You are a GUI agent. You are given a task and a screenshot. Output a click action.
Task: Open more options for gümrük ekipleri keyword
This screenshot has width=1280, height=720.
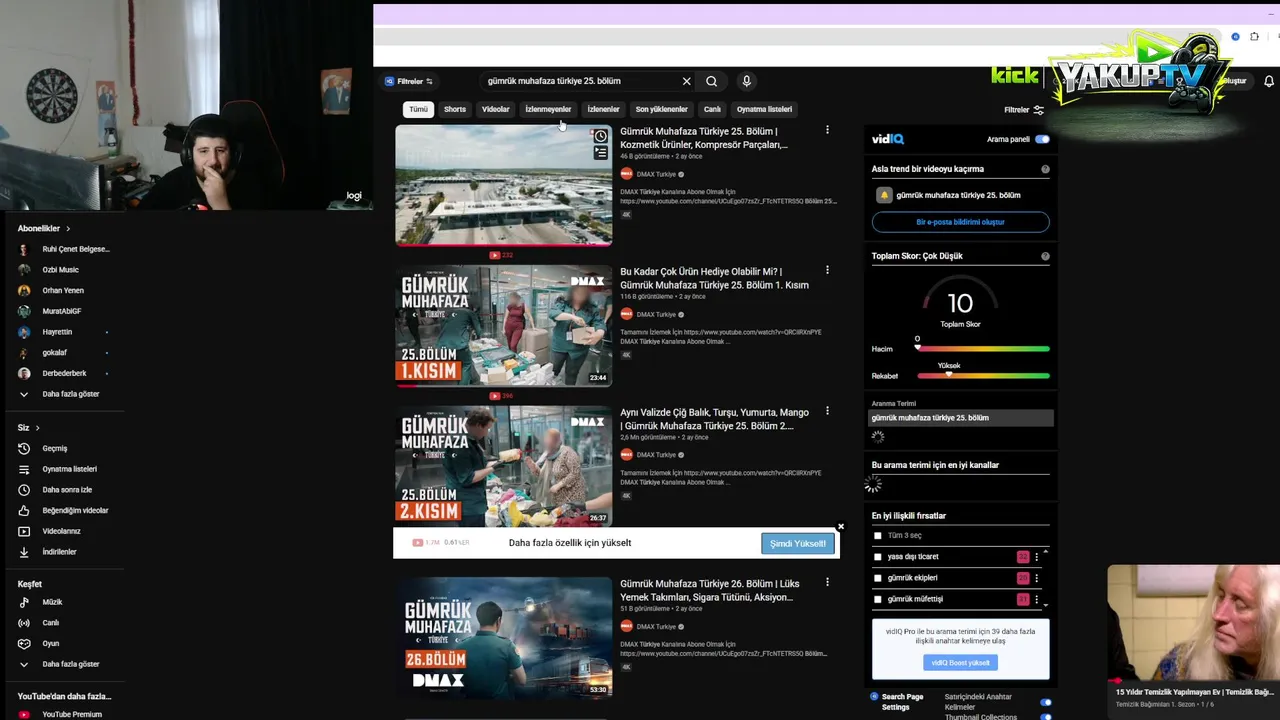[x=1037, y=578]
